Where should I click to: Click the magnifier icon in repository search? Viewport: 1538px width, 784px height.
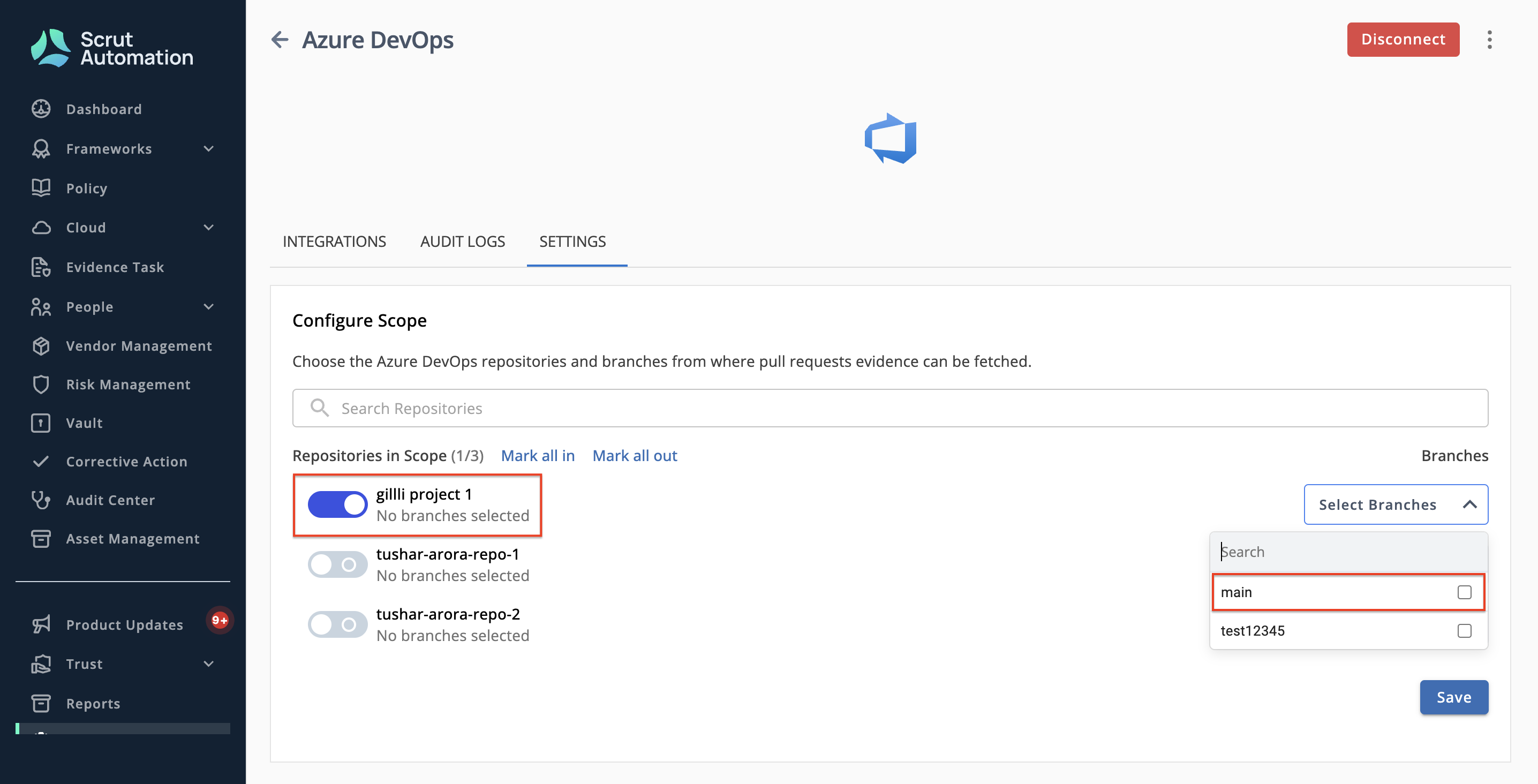(319, 408)
